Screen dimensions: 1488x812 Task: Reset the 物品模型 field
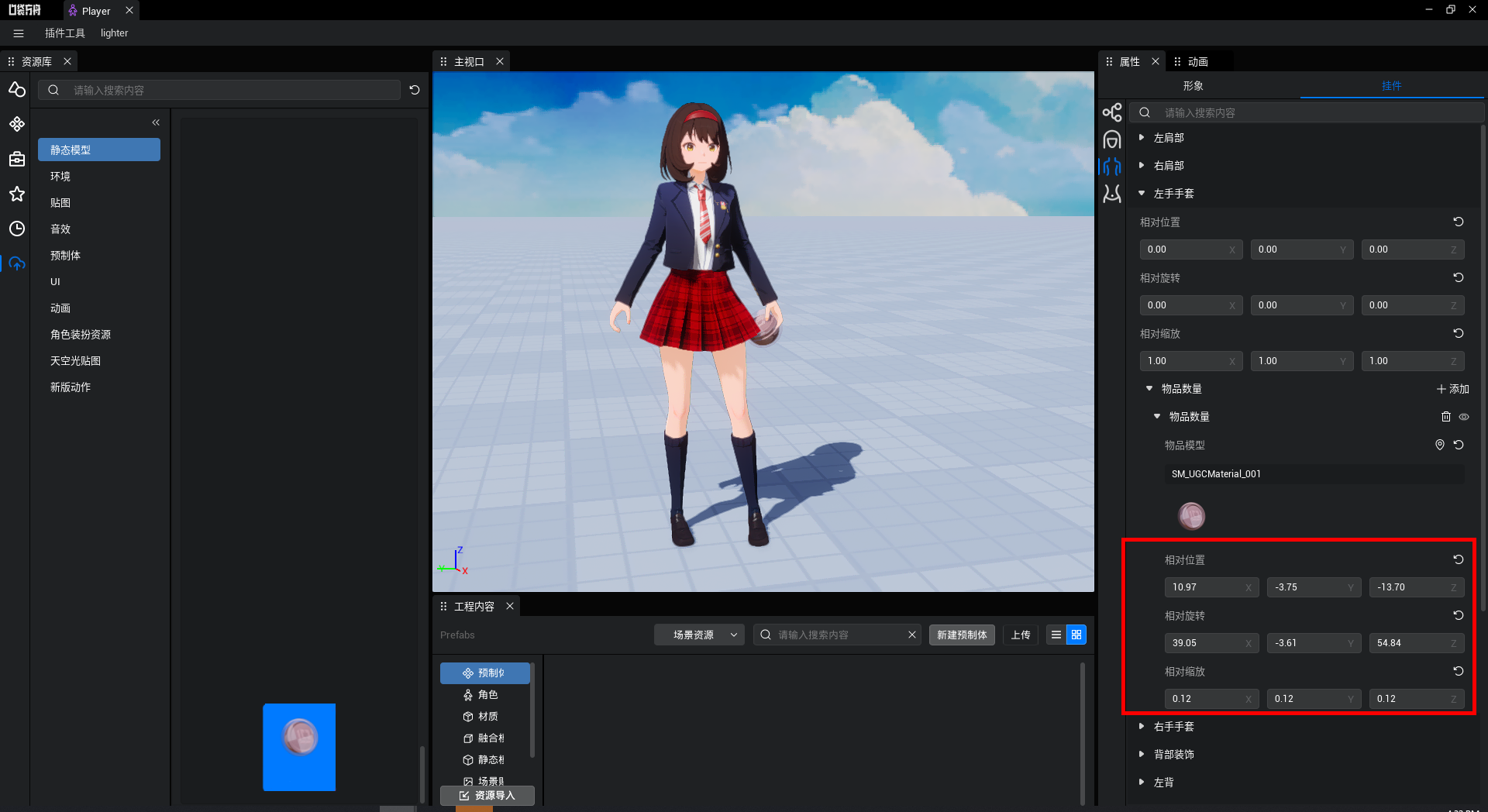pos(1459,445)
